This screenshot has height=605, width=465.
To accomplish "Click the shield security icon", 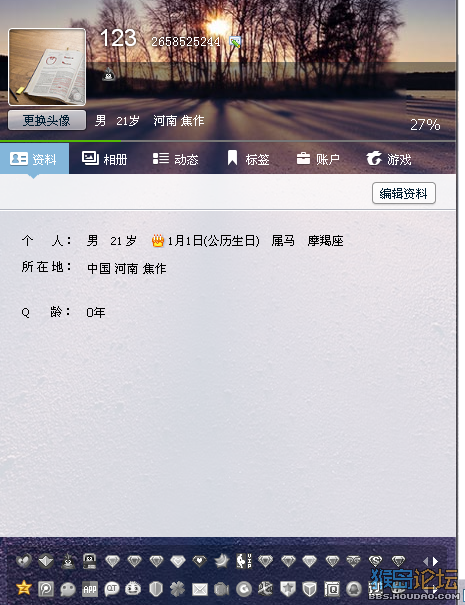I will point(156,589).
